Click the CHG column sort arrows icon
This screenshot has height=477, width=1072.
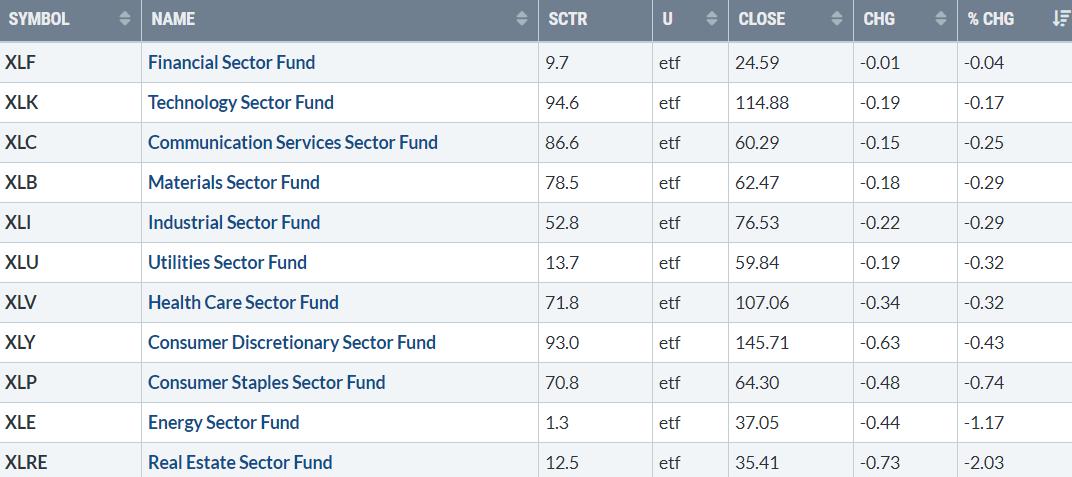(940, 19)
